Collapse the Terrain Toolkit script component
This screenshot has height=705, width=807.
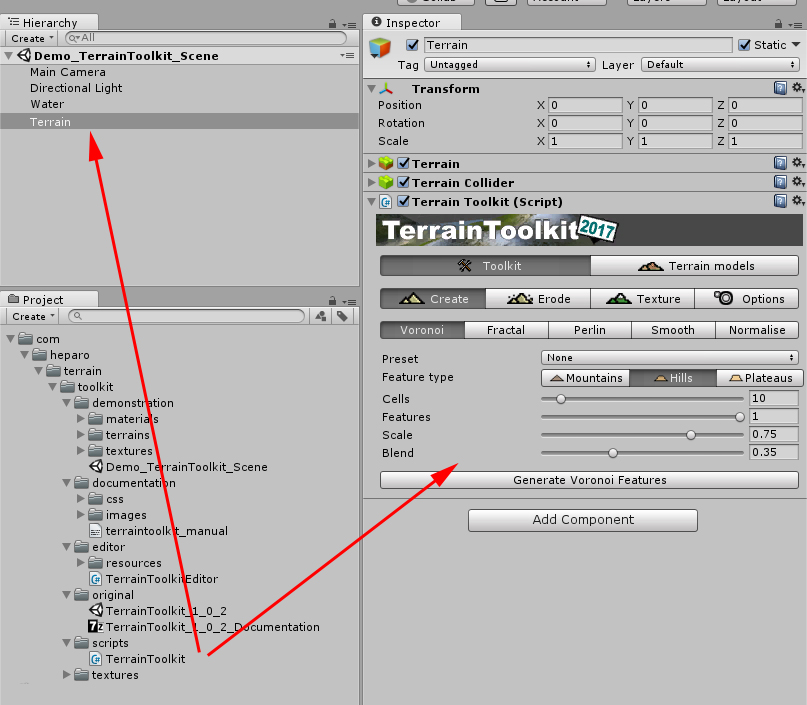coord(372,202)
